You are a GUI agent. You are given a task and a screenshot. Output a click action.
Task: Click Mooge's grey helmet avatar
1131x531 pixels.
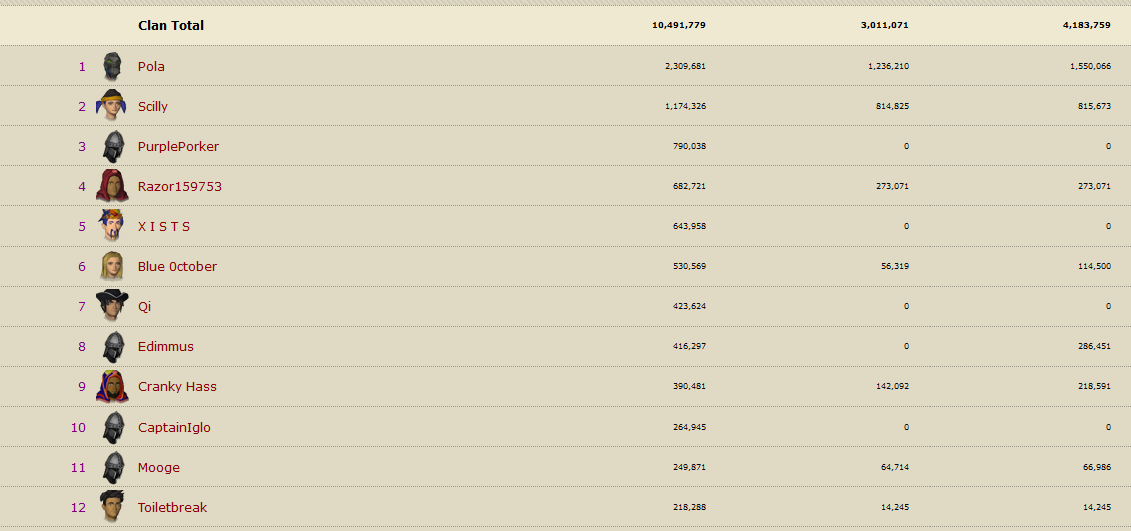[113, 467]
